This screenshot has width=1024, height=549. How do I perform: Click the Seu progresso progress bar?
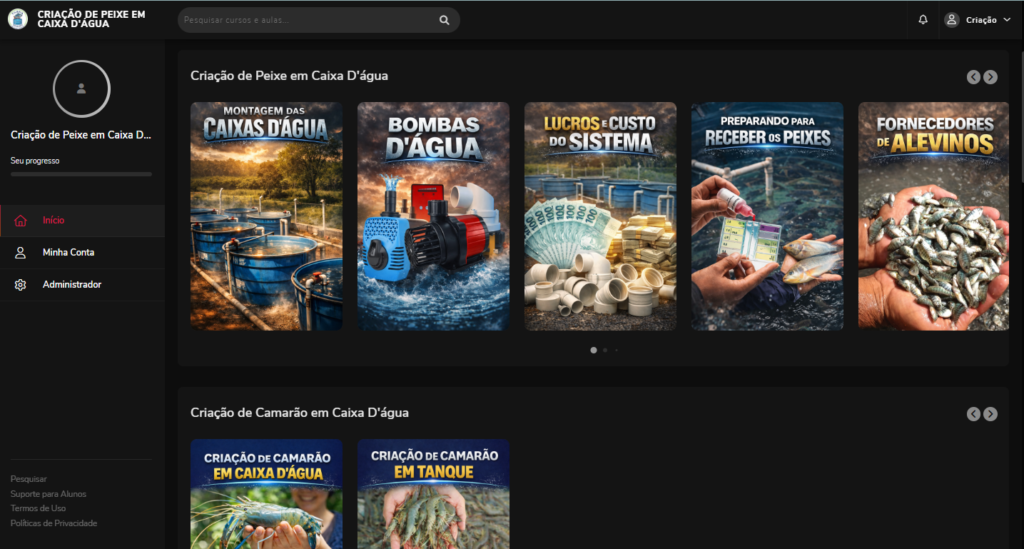pyautogui.click(x=81, y=174)
